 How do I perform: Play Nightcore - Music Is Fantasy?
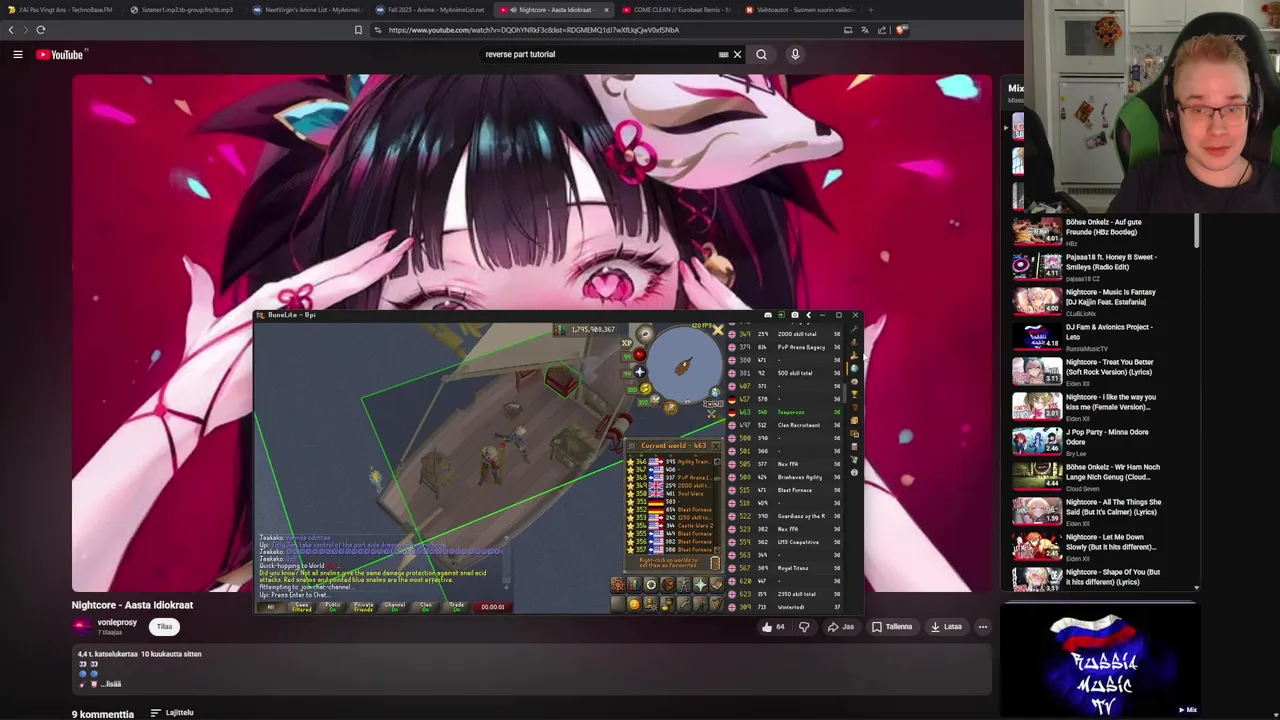pos(1087,300)
